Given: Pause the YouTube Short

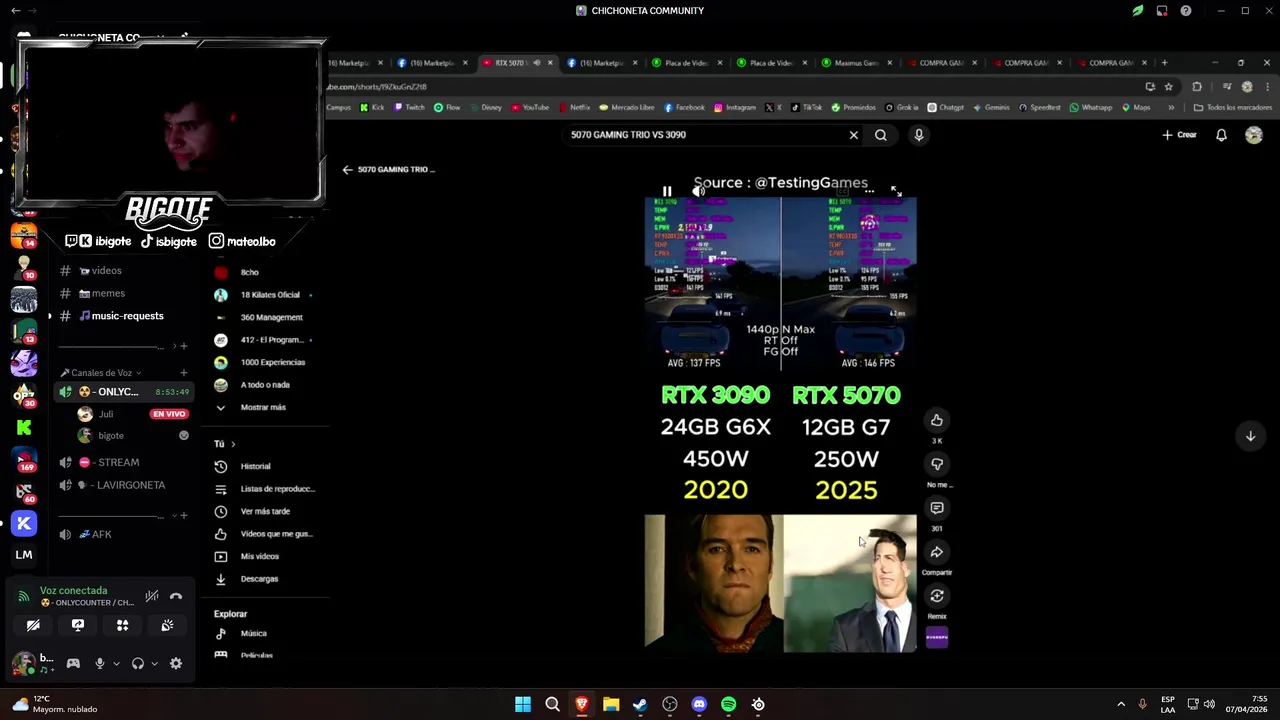Looking at the screenshot, I should [667, 191].
